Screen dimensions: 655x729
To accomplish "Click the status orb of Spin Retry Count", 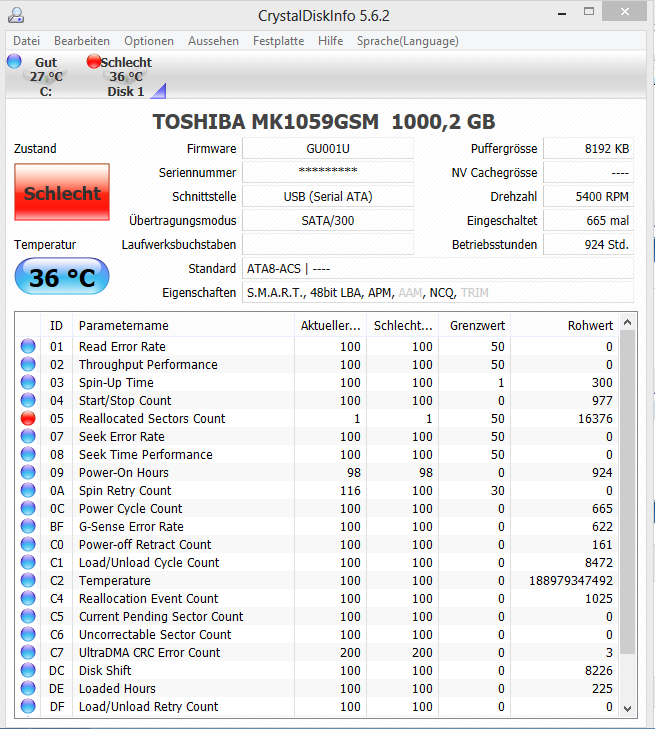I will [x=28, y=490].
